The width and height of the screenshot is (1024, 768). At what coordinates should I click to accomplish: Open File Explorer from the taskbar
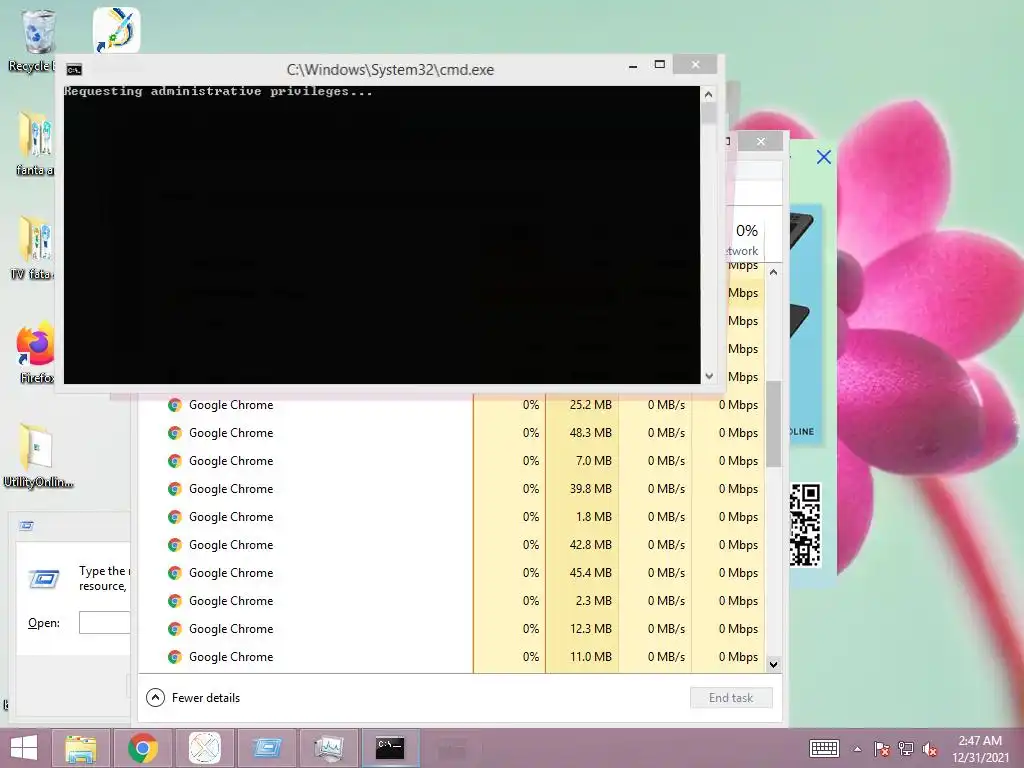click(x=81, y=748)
